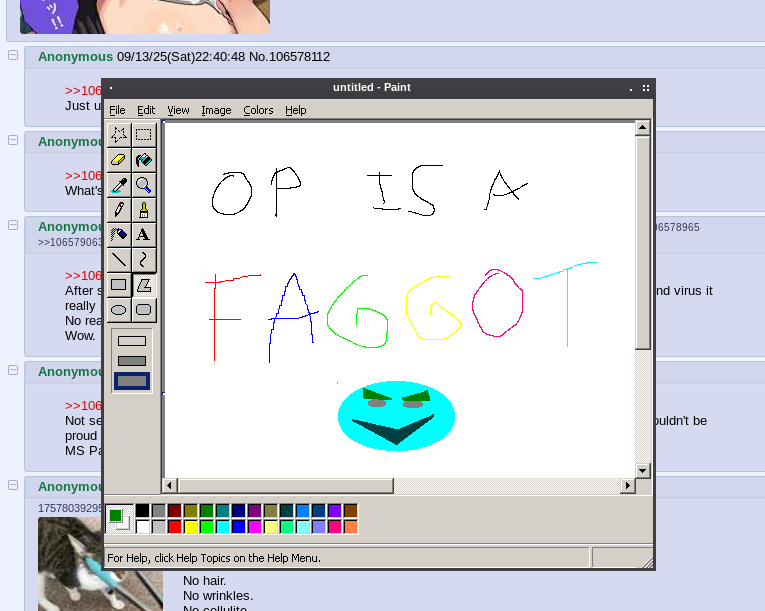
Task: Pick the Eraser tool
Action: [x=119, y=160]
